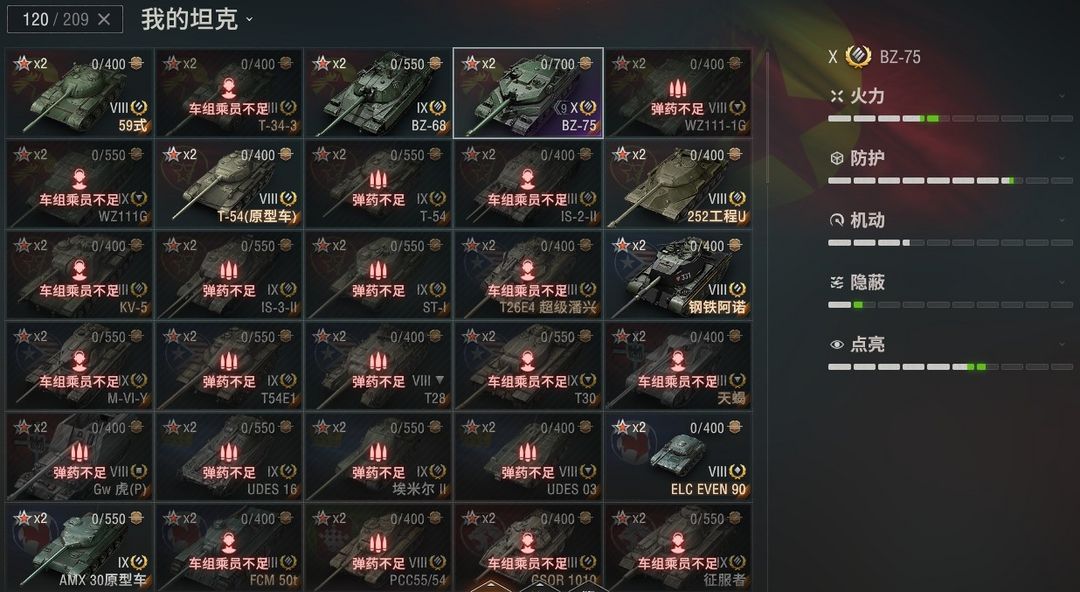Select the BZ-68 tank thumbnail
Viewport: 1080px width, 592px height.
click(x=377, y=92)
